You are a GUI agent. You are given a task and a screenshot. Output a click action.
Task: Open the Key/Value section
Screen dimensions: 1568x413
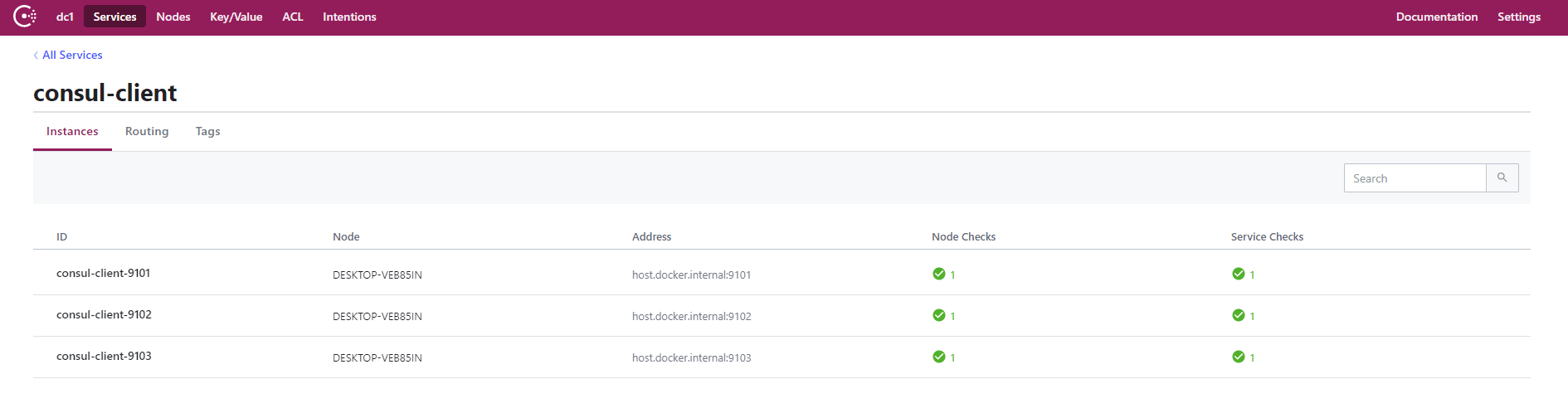[x=236, y=17]
